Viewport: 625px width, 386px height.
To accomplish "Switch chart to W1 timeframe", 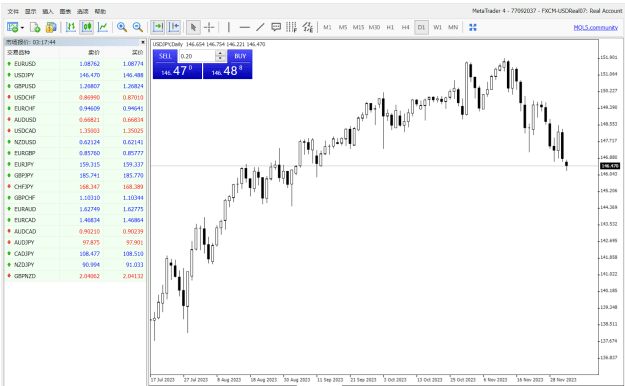I will (x=437, y=27).
